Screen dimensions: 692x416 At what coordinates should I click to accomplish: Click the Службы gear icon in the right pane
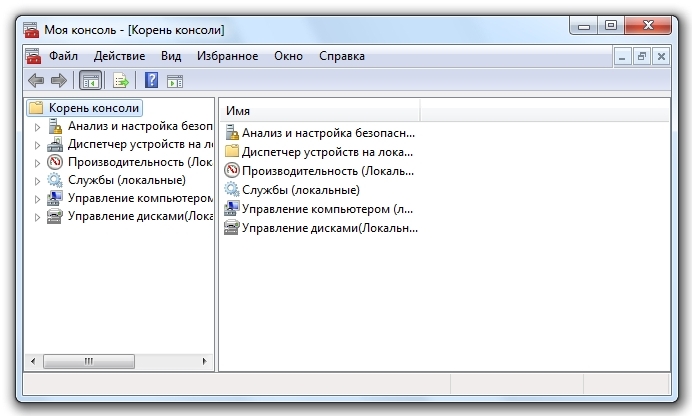pos(232,190)
